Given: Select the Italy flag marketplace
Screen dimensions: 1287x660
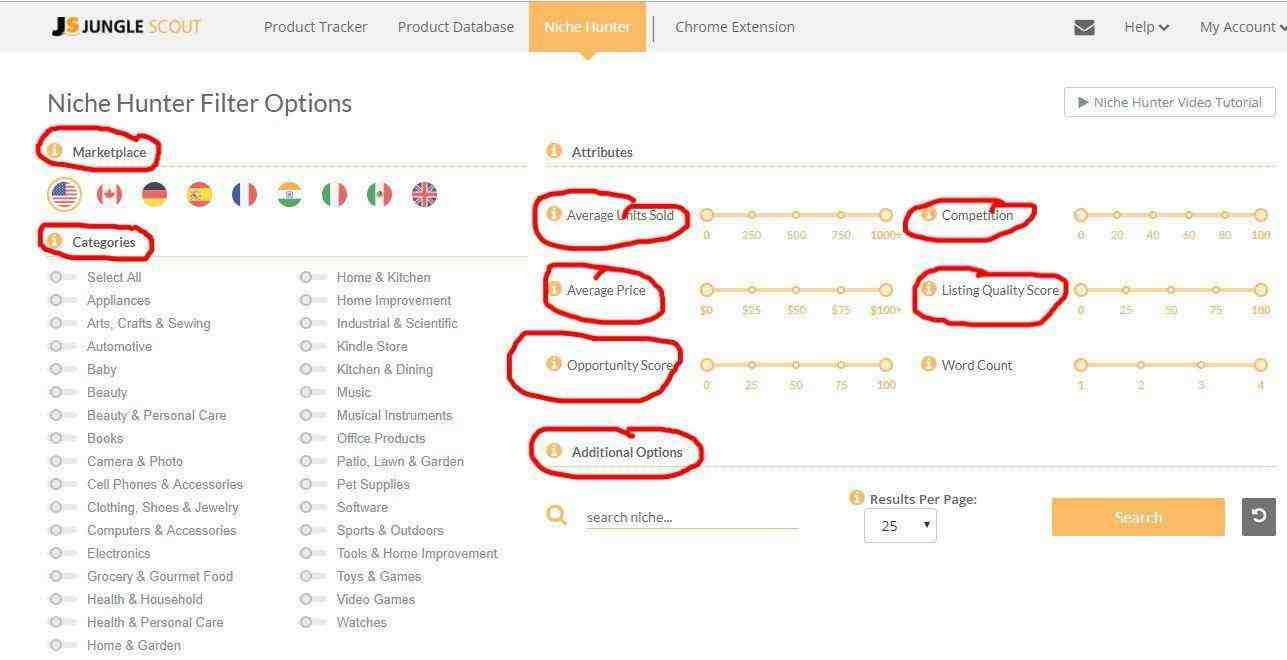Looking at the screenshot, I should tap(334, 194).
